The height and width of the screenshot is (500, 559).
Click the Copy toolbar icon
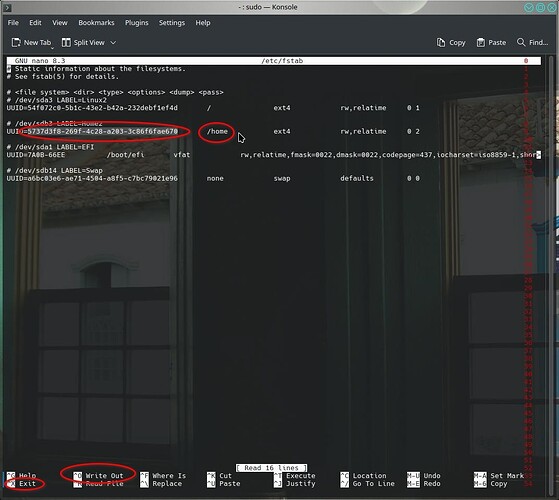(x=441, y=43)
